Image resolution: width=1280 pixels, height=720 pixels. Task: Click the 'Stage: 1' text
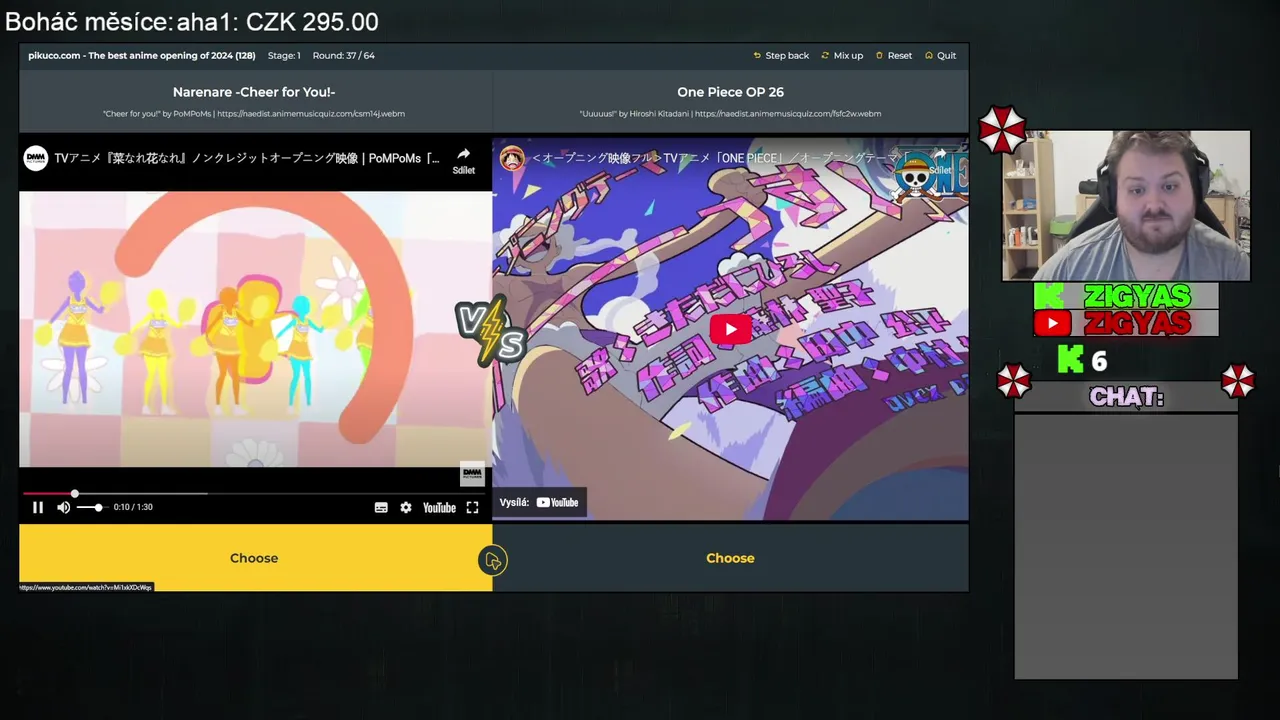point(284,55)
